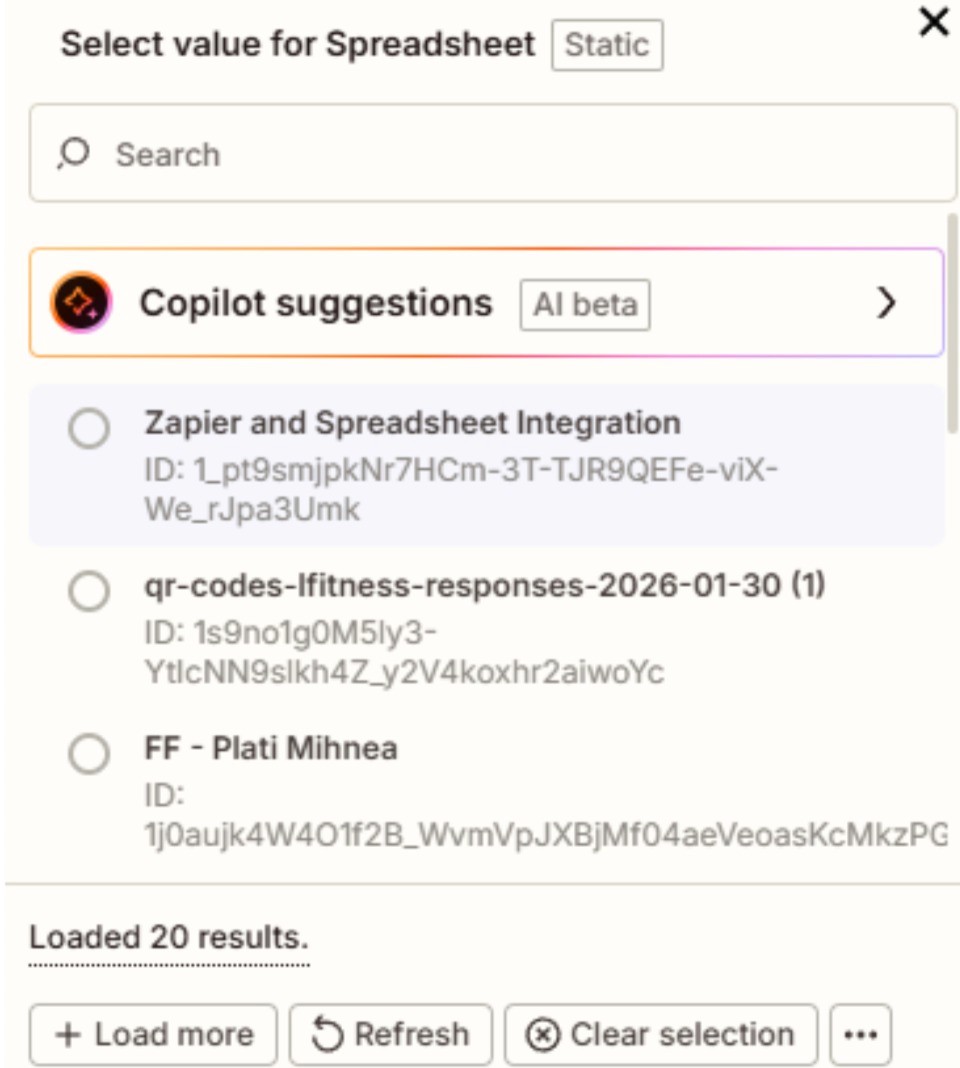Screen dimensions: 960x1068
Task: Select Zapier and Spreadsheet Integration radio button
Action: coord(89,430)
